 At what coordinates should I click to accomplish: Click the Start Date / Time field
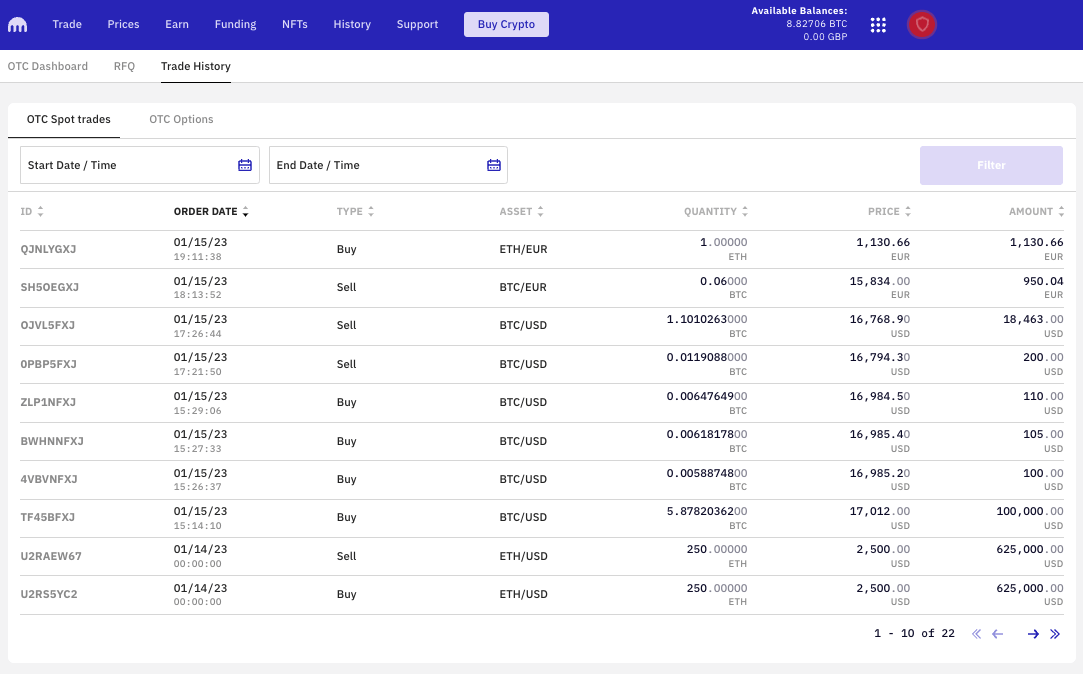coord(130,165)
